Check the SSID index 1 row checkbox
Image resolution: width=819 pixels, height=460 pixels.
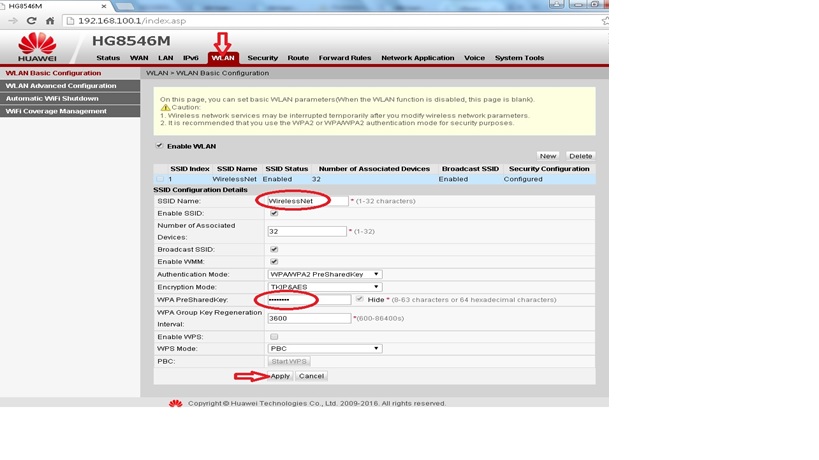point(160,179)
